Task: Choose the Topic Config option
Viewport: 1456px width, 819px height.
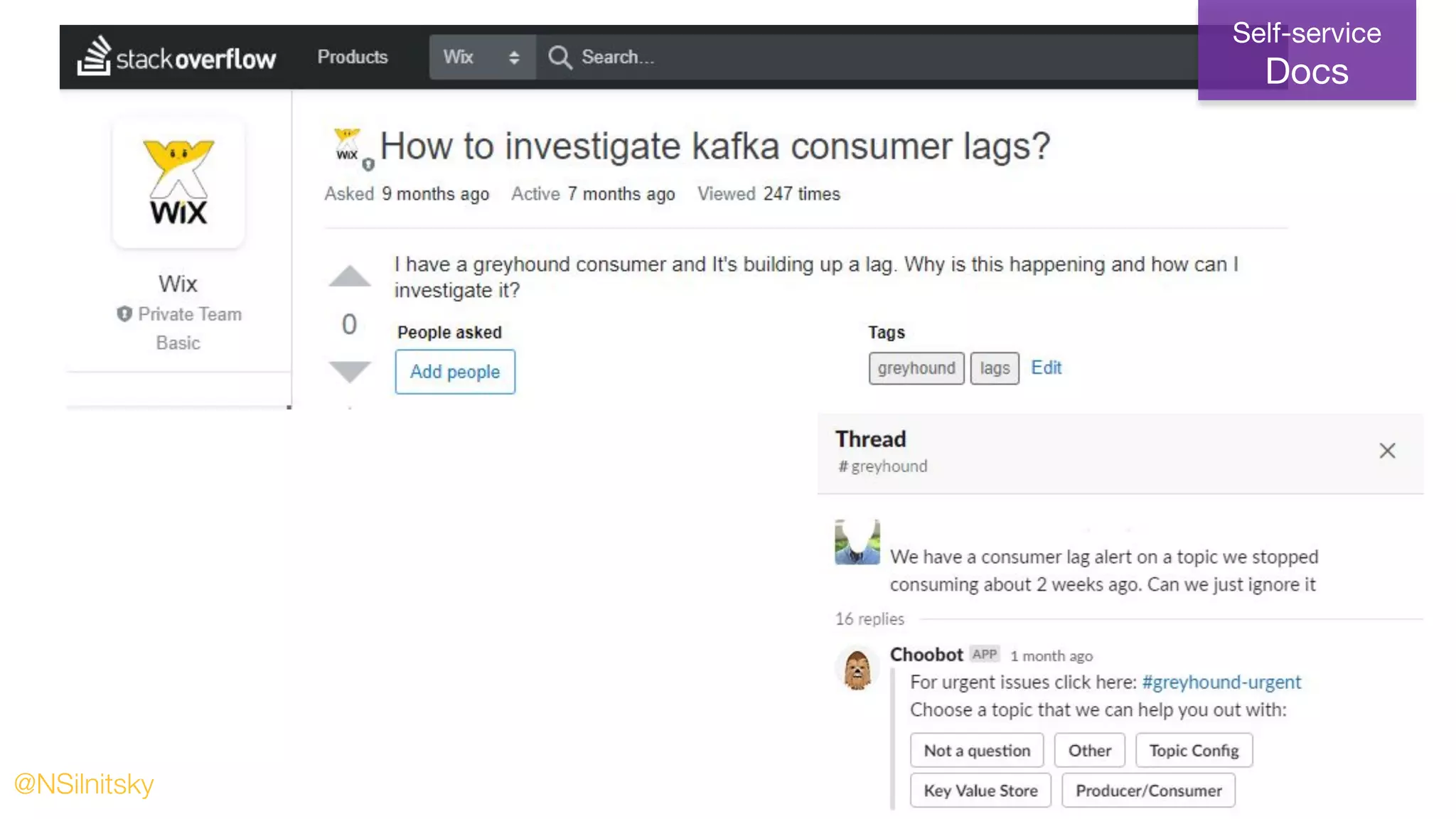Action: point(1194,751)
